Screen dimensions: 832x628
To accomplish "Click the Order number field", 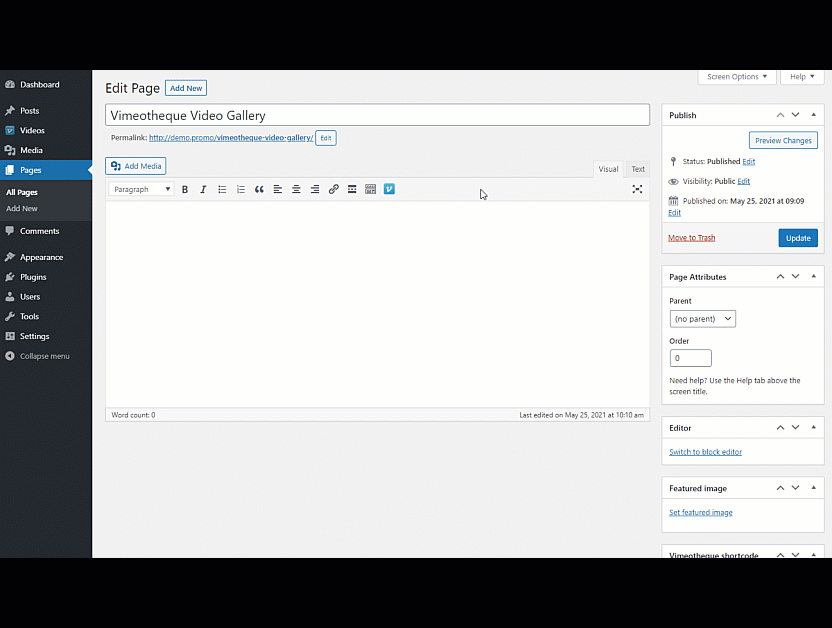I will pos(690,358).
